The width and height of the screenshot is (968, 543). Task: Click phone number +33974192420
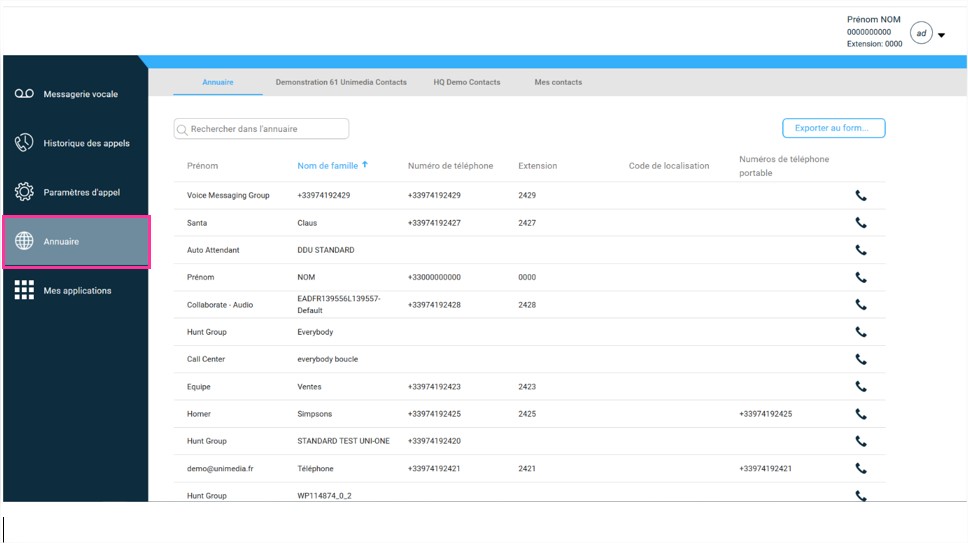(434, 441)
